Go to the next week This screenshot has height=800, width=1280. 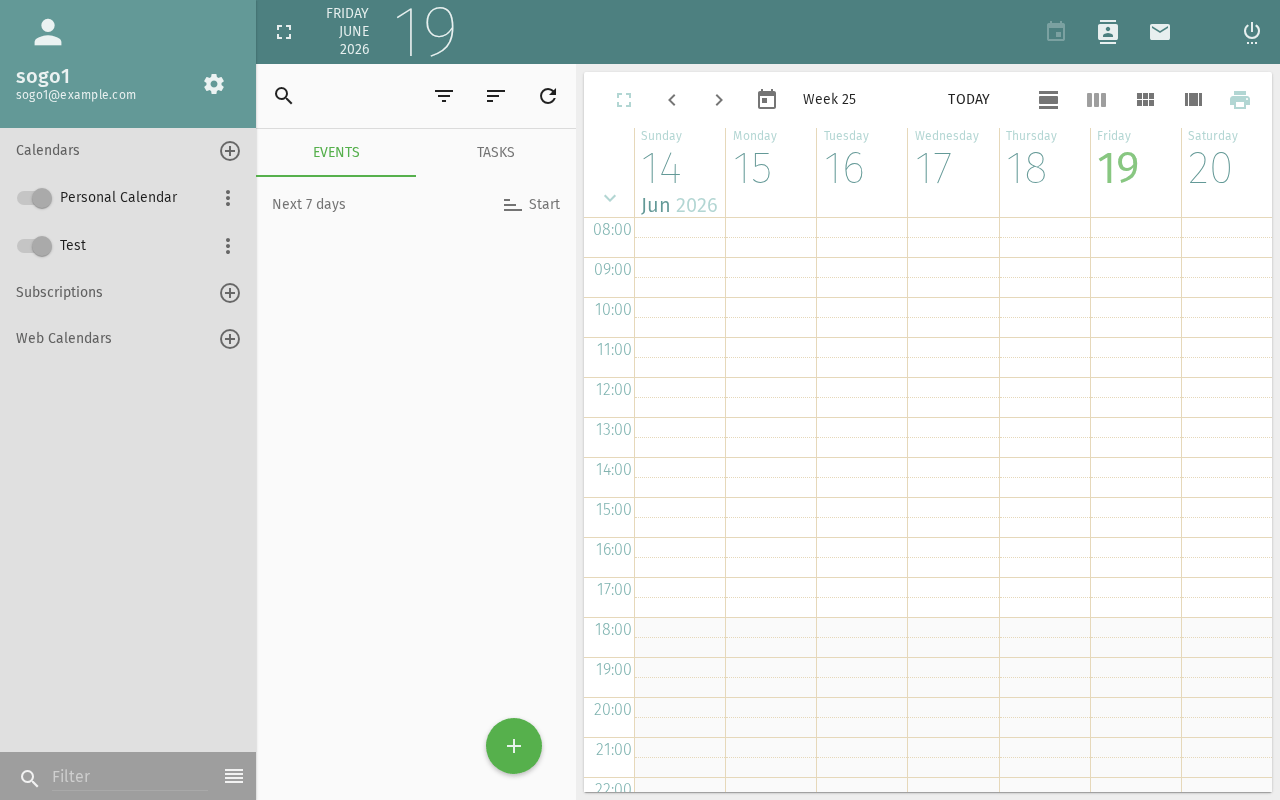(719, 100)
